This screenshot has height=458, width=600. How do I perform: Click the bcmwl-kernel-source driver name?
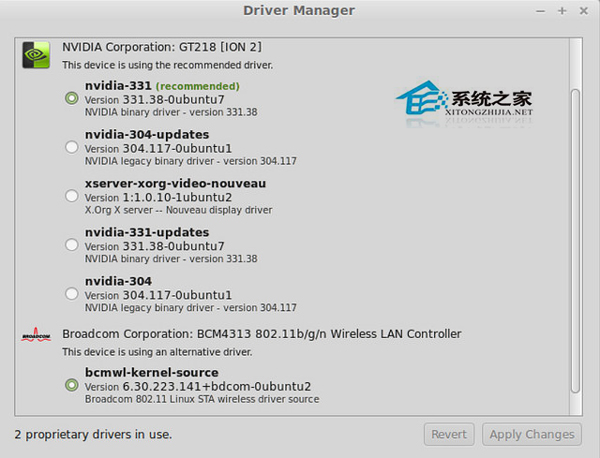[x=152, y=372]
